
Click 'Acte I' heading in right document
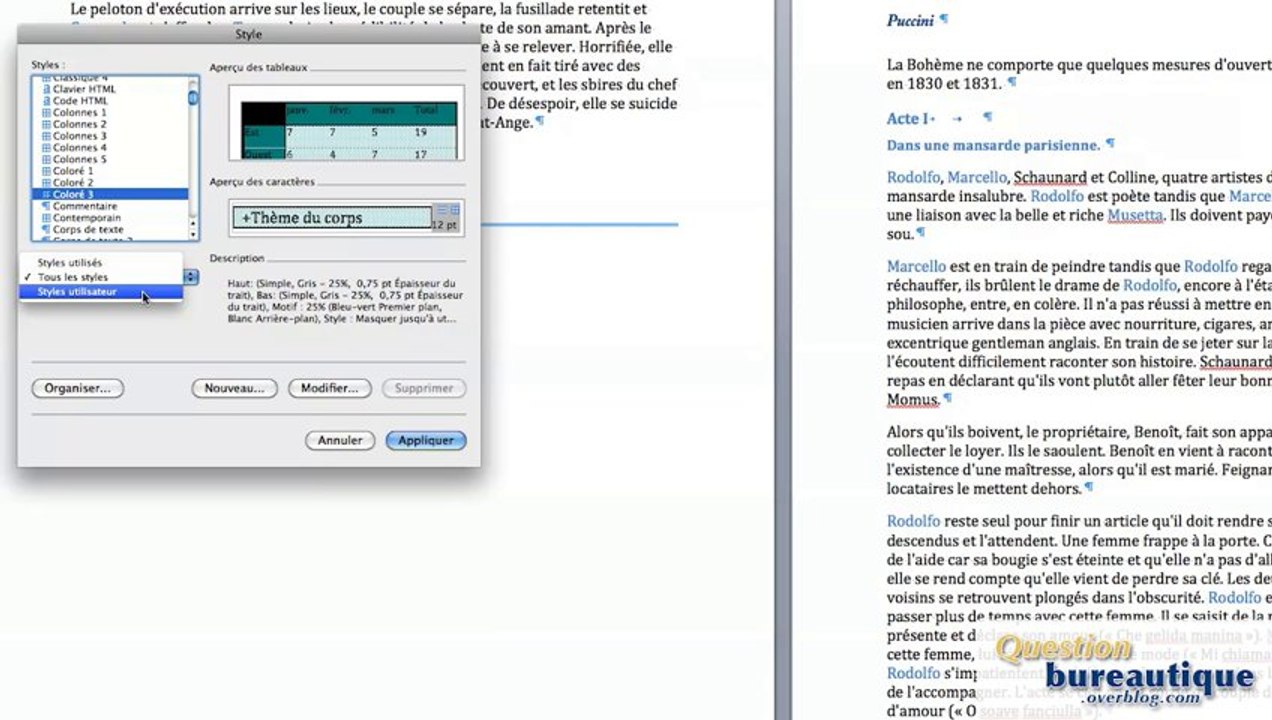909,119
